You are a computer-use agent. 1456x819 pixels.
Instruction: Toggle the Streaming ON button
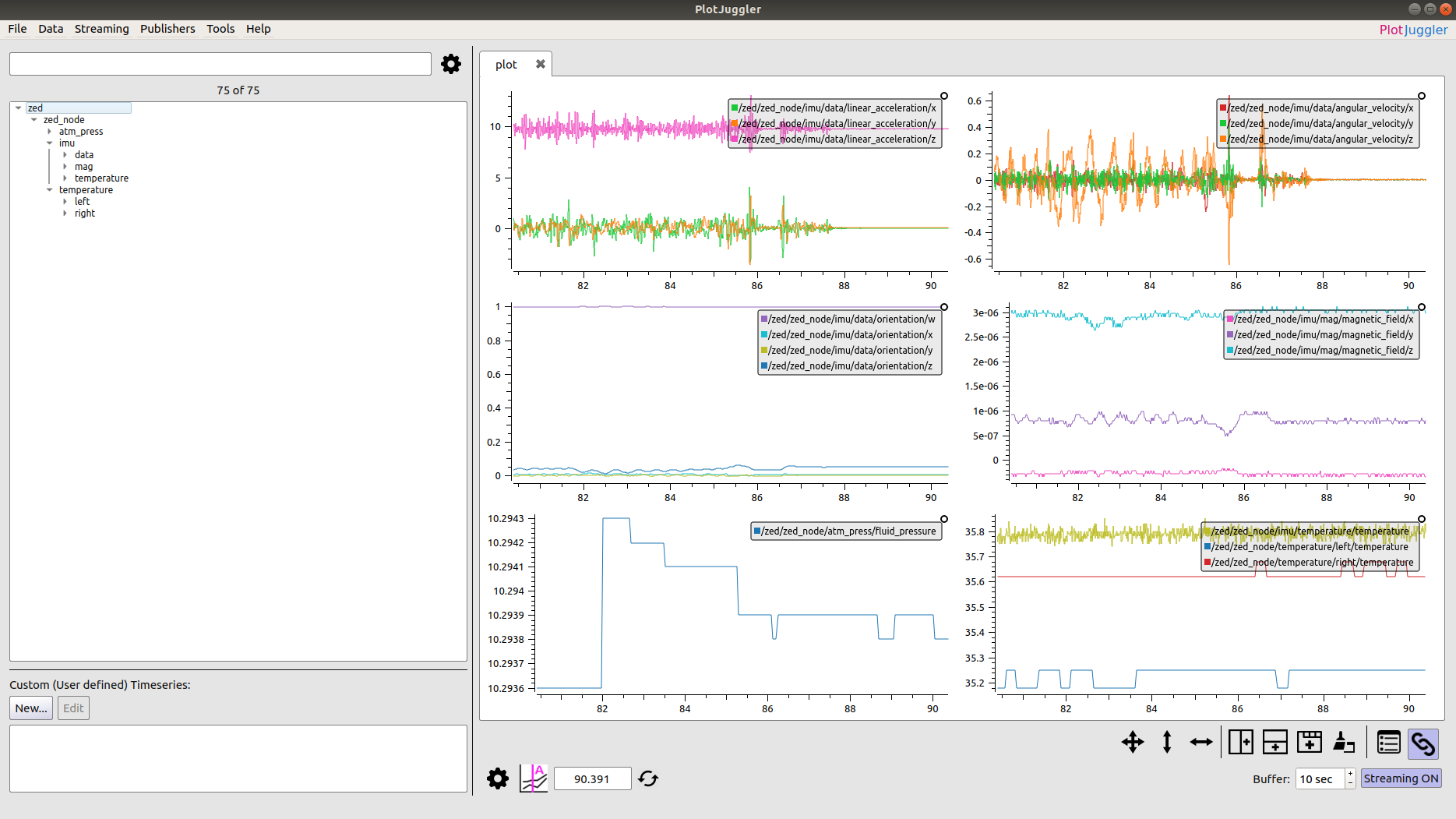1401,778
